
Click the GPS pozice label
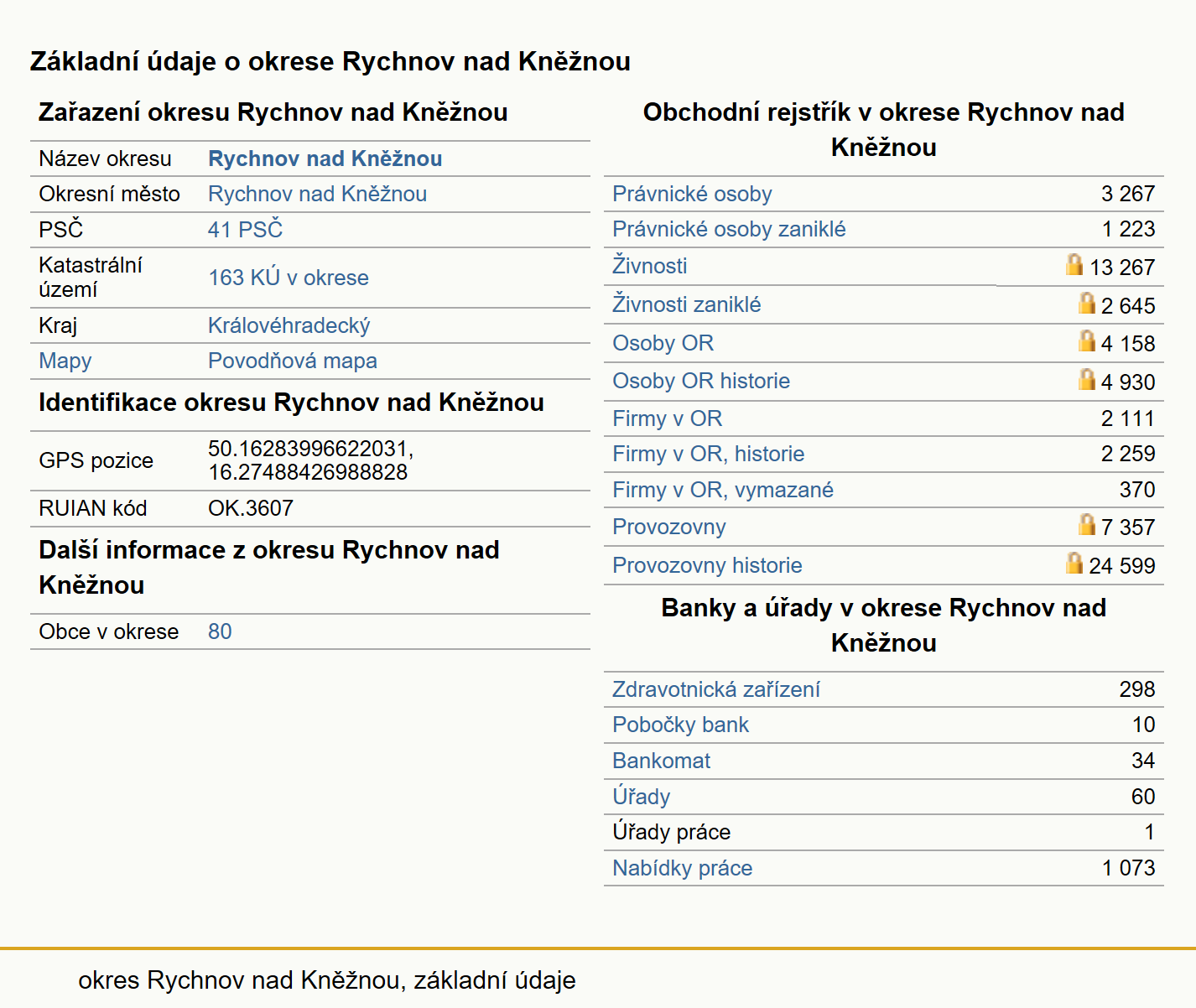(x=96, y=460)
